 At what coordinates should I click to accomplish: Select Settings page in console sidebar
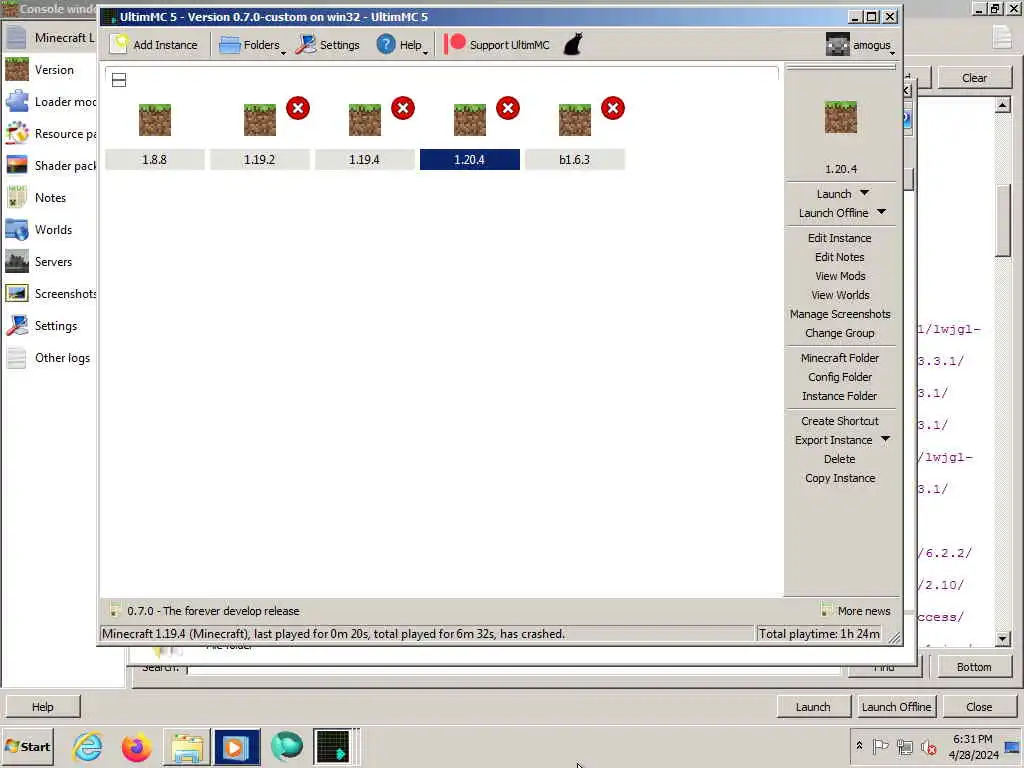49,326
